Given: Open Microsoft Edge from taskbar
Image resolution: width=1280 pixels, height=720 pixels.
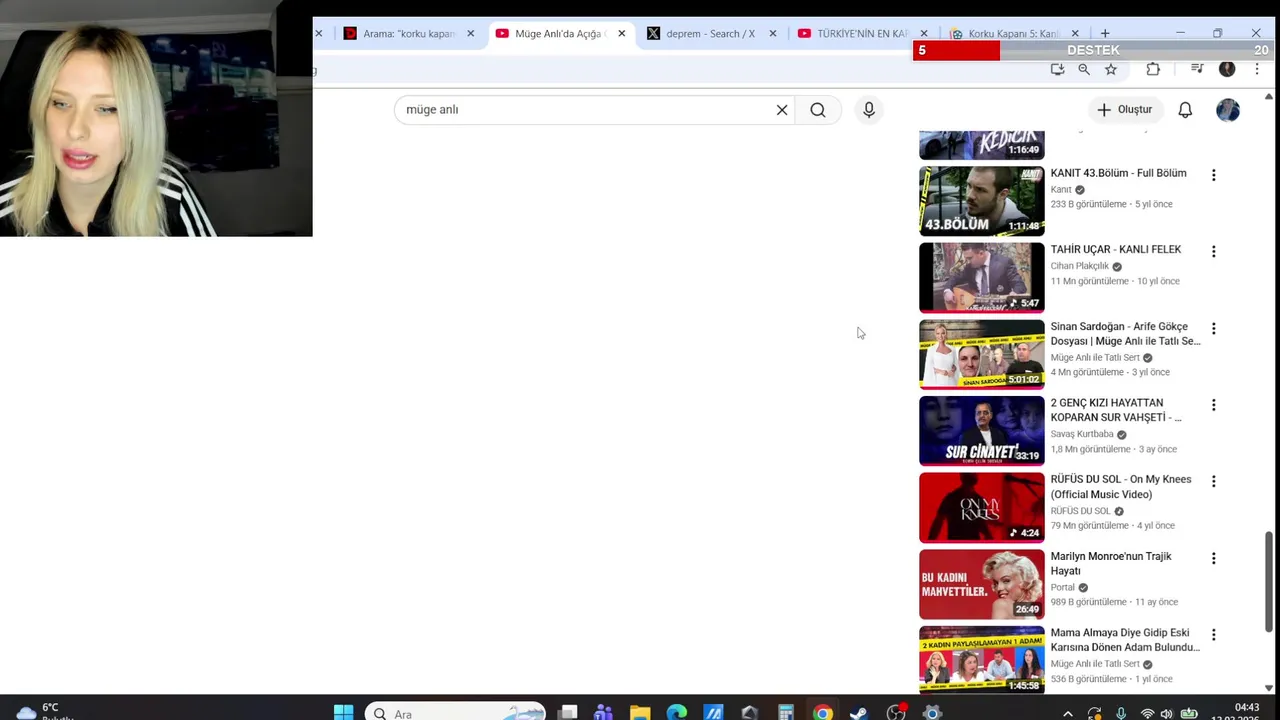Looking at the screenshot, I should point(677,713).
